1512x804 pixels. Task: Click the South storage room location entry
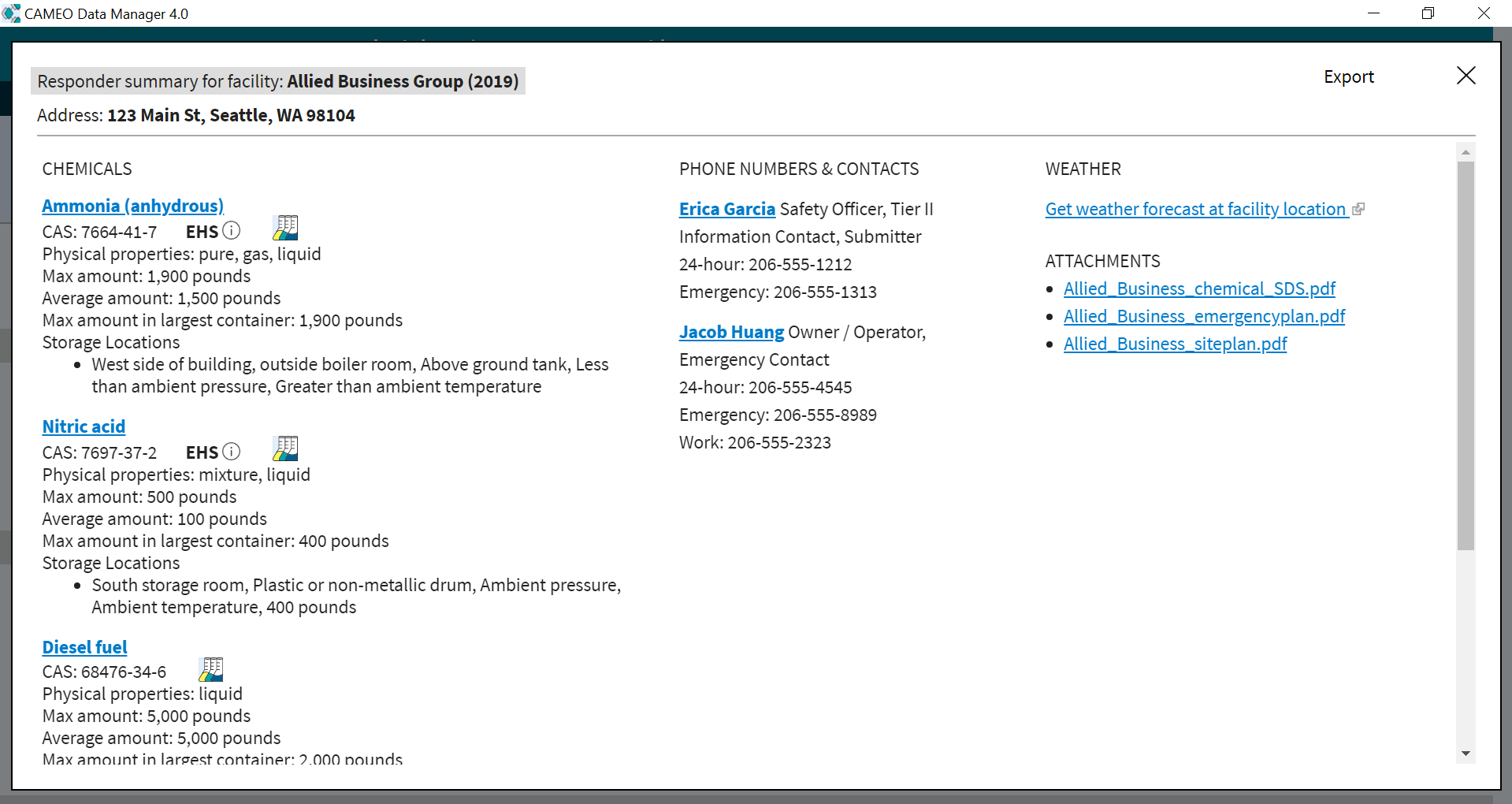point(356,596)
